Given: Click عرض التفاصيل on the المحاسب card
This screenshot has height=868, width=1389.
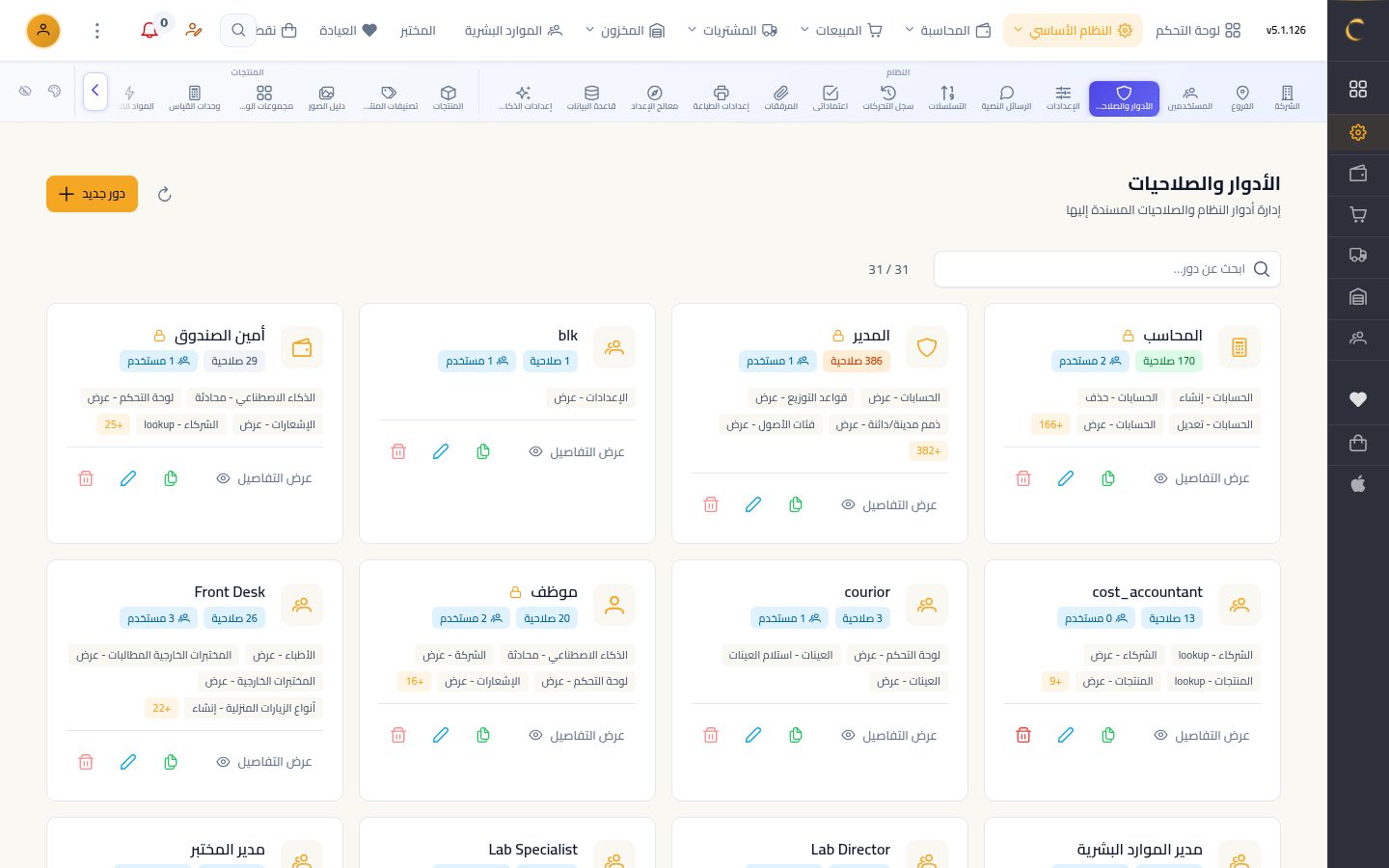Looking at the screenshot, I should [1202, 478].
